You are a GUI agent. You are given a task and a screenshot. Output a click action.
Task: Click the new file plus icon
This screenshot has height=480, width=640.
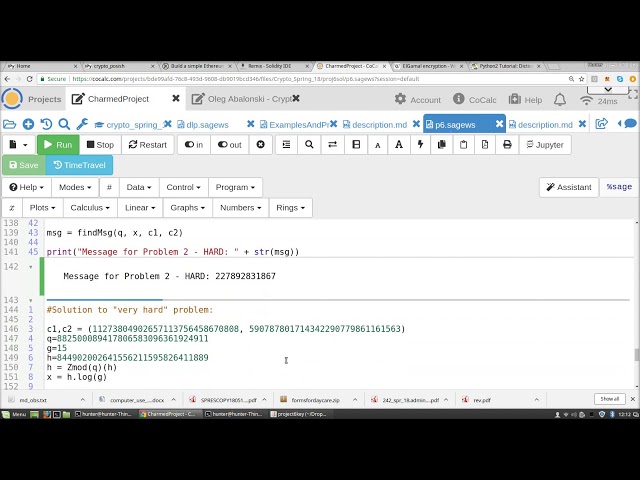coord(28,124)
